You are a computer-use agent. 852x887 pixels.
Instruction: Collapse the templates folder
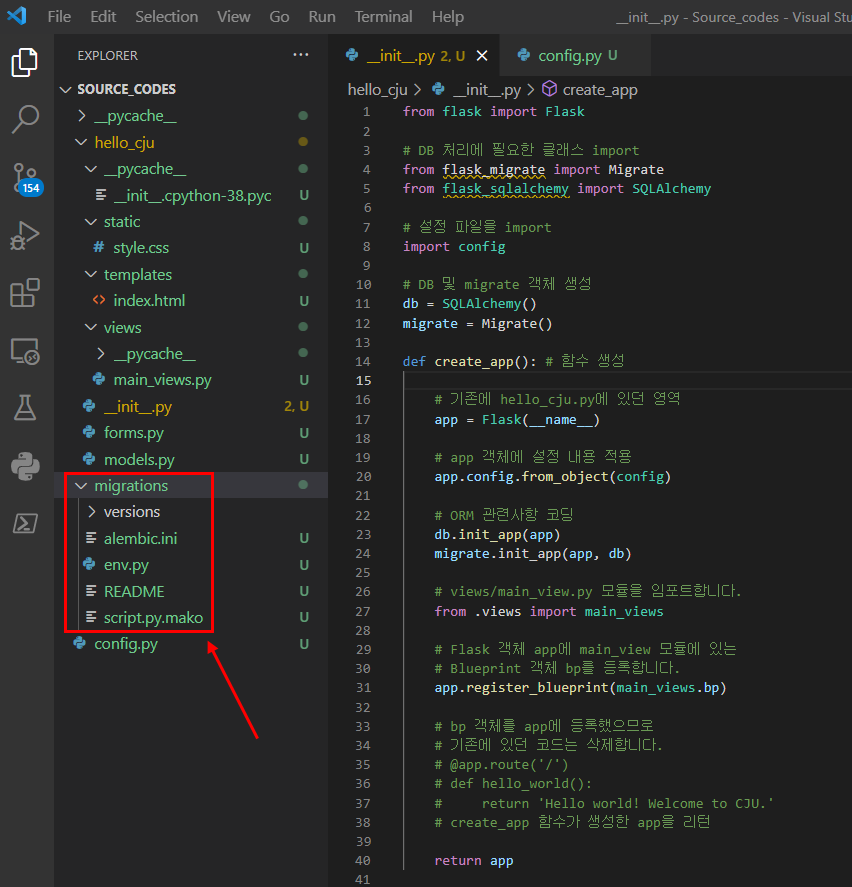pyautogui.click(x=91, y=274)
